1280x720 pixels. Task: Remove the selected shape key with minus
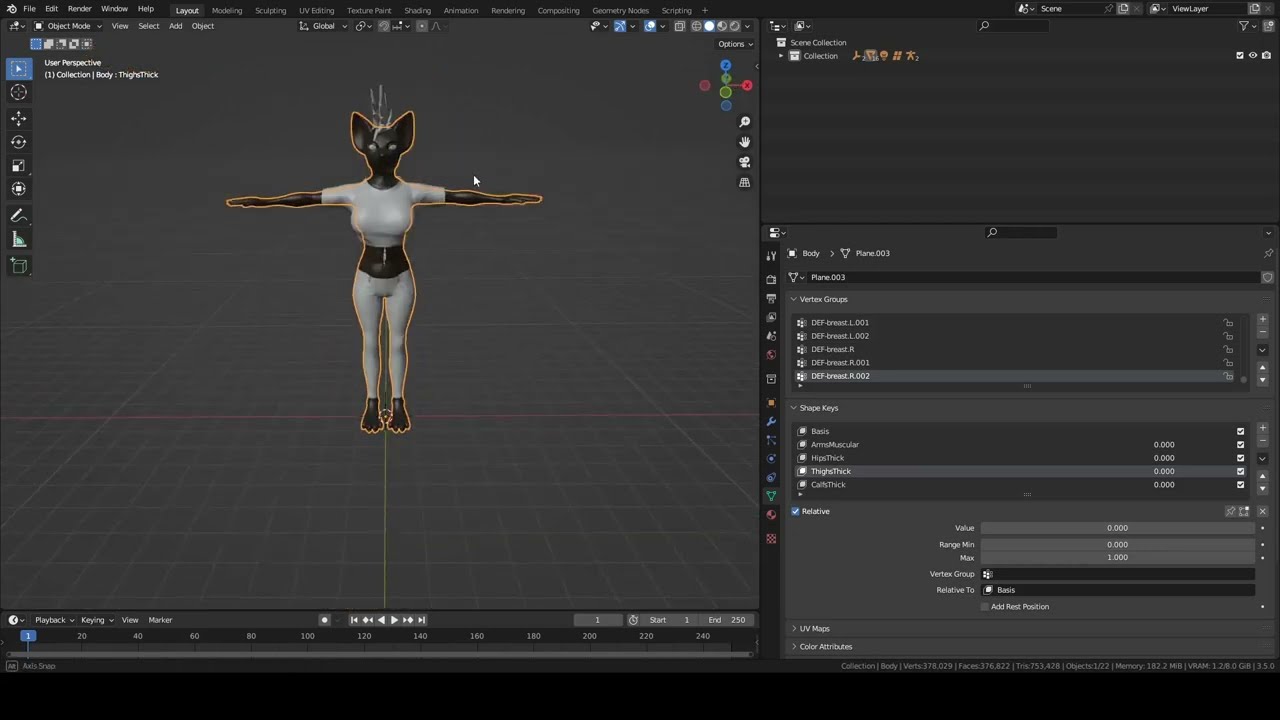(1262, 441)
